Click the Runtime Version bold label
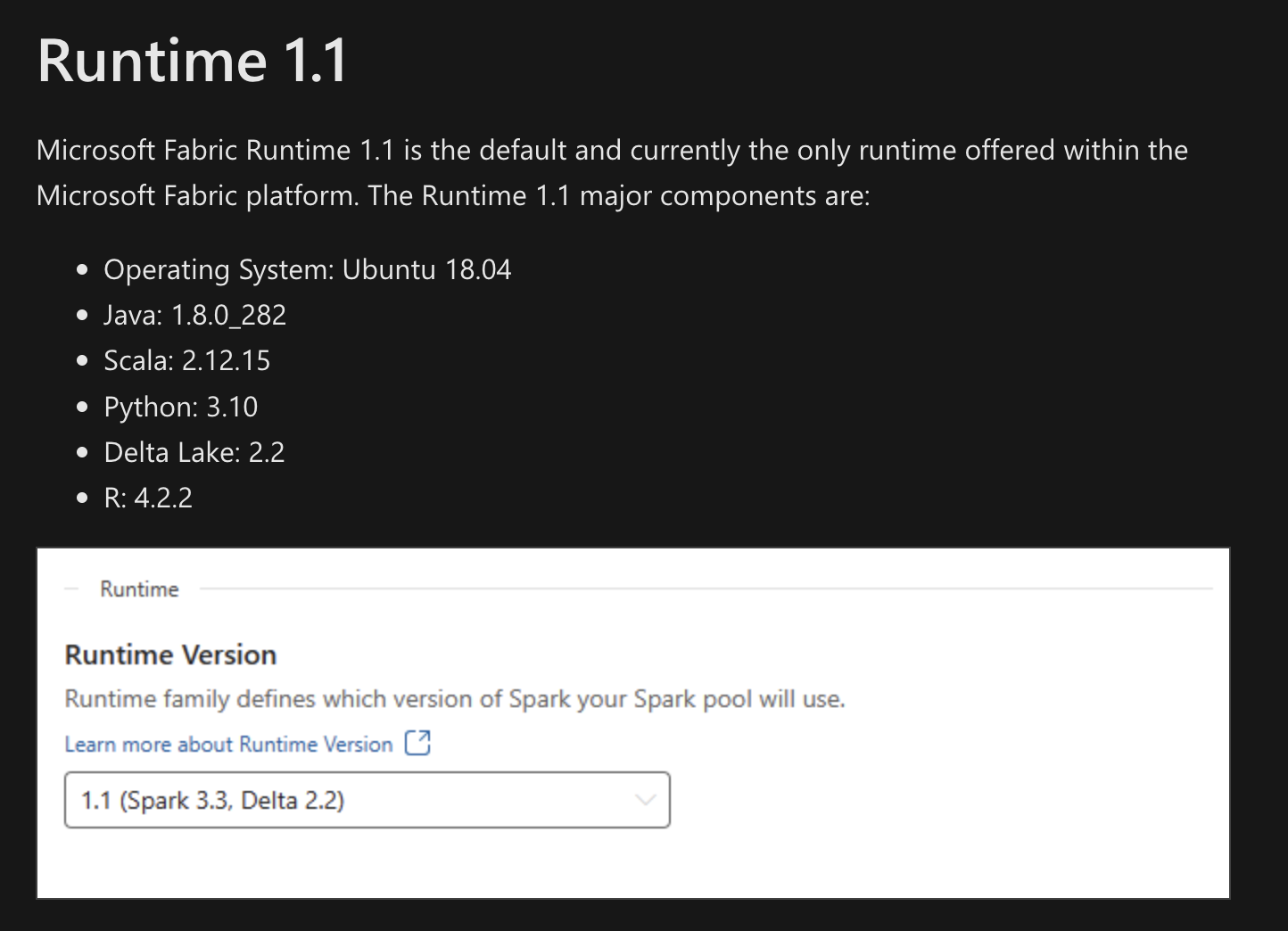The height and width of the screenshot is (931, 1288). click(x=170, y=655)
